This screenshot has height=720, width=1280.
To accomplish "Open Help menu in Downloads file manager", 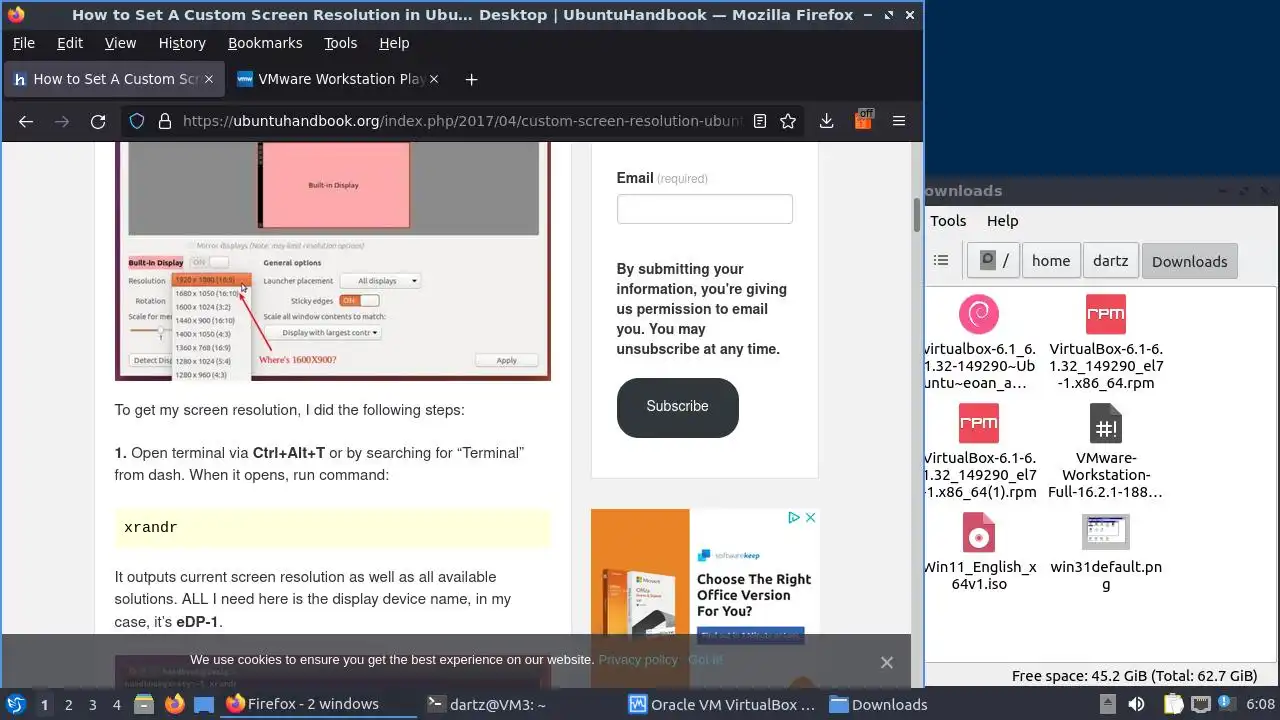I will pos(1002,221).
